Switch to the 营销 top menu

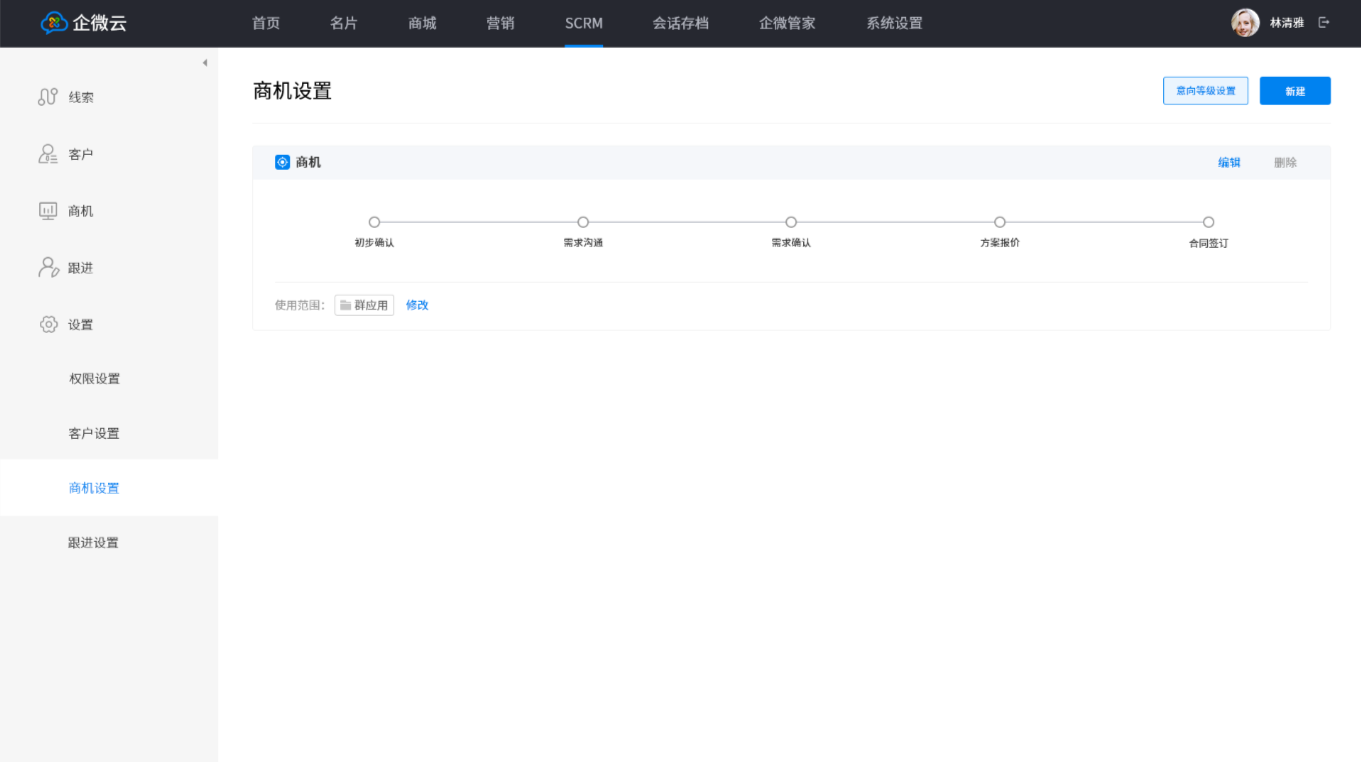click(x=500, y=23)
